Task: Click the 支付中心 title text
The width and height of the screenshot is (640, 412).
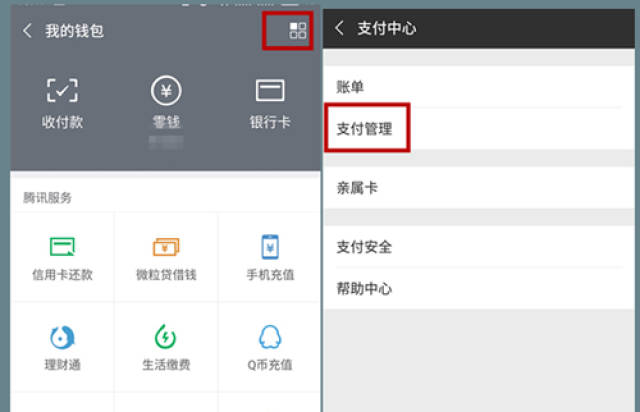Action: tap(387, 29)
